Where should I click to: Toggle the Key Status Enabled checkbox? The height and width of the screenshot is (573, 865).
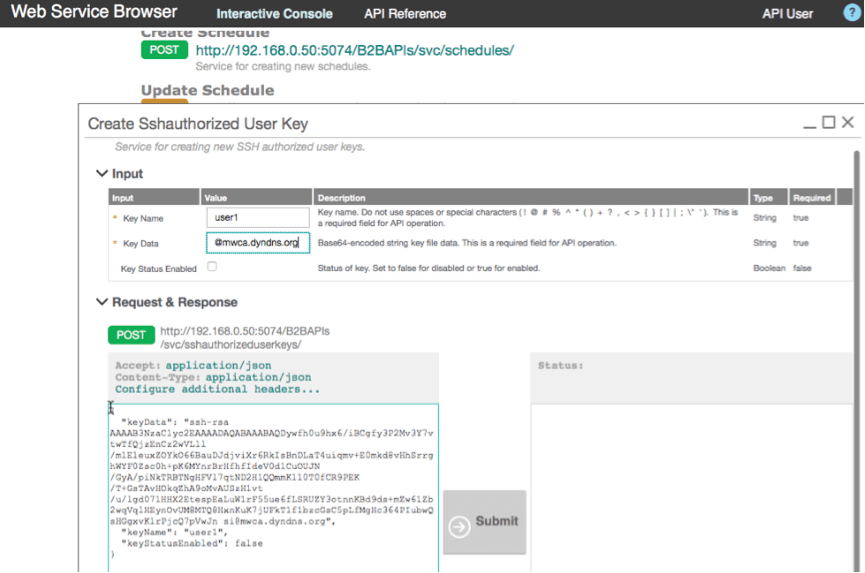coord(212,266)
